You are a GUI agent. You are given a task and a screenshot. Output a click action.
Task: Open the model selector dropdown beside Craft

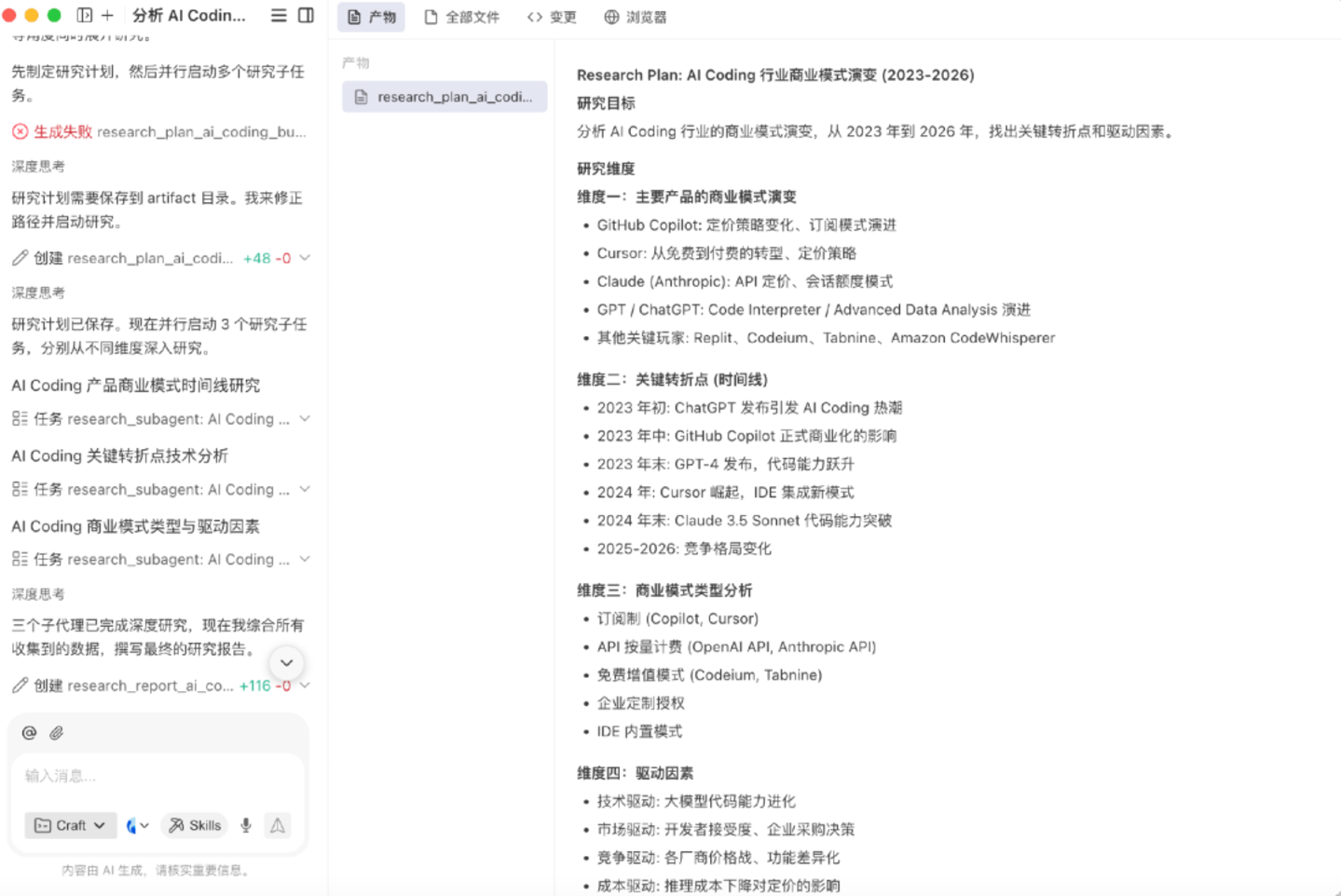coord(137,825)
